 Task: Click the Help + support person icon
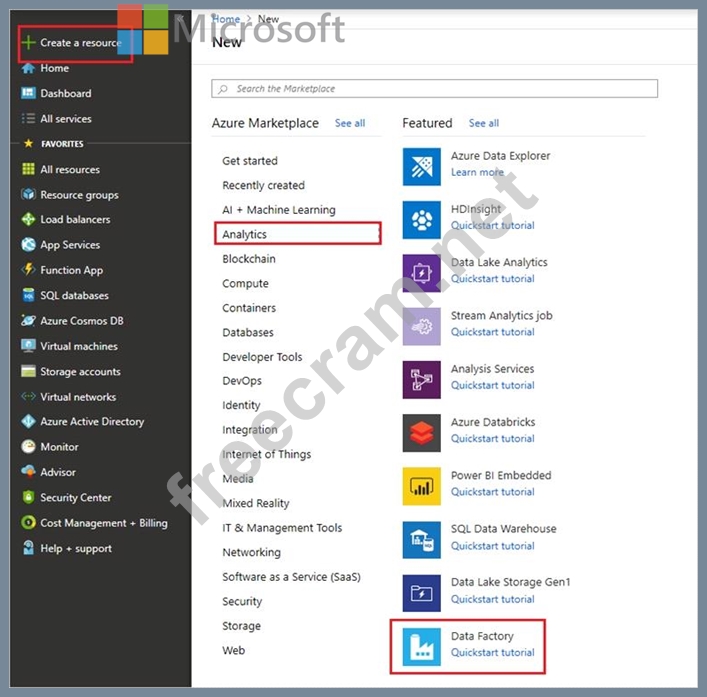pyautogui.click(x=28, y=548)
